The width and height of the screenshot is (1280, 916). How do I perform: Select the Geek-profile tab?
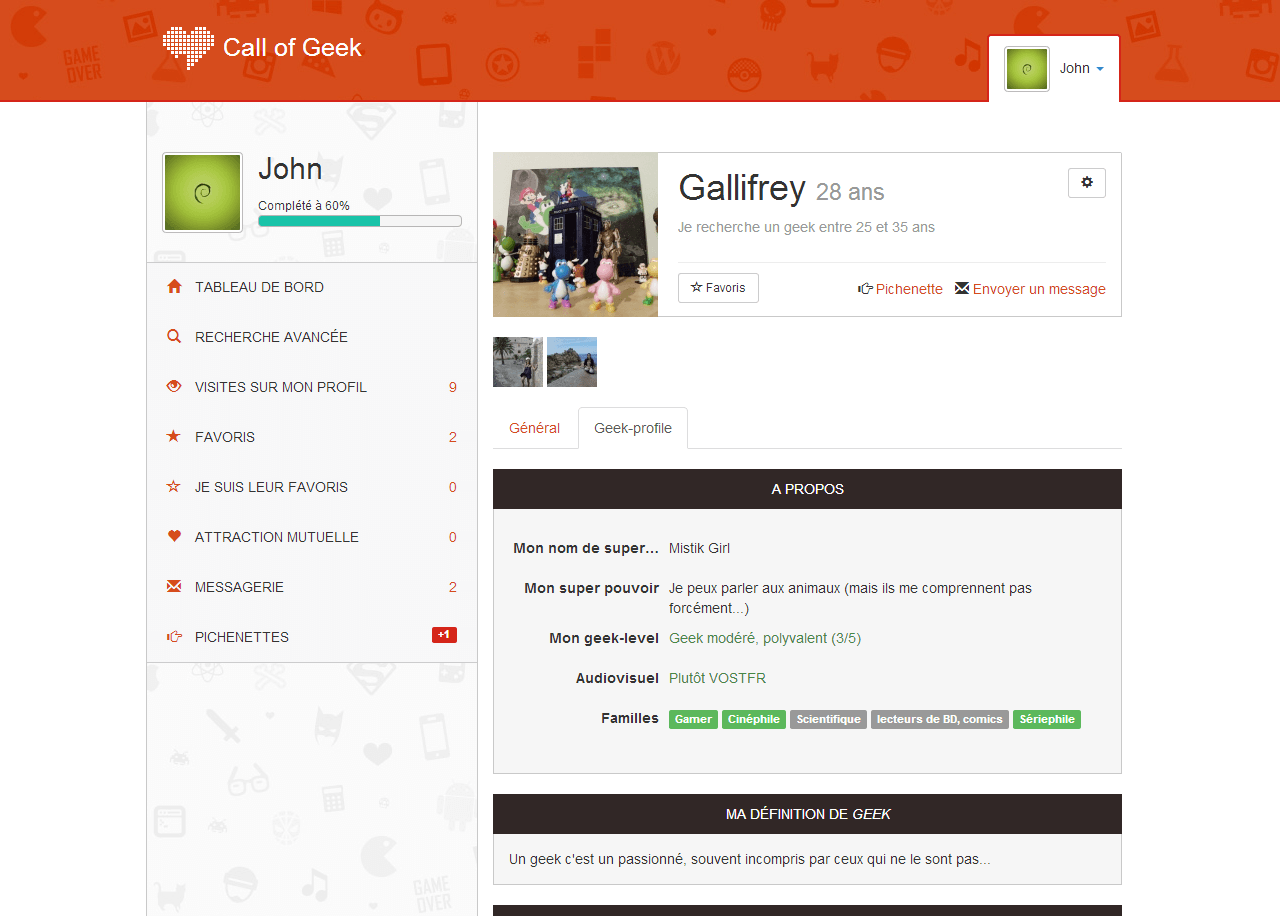click(x=633, y=428)
